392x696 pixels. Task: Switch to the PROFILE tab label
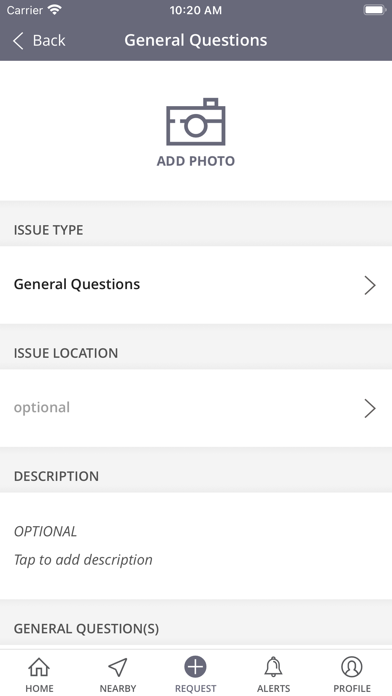[x=352, y=688]
